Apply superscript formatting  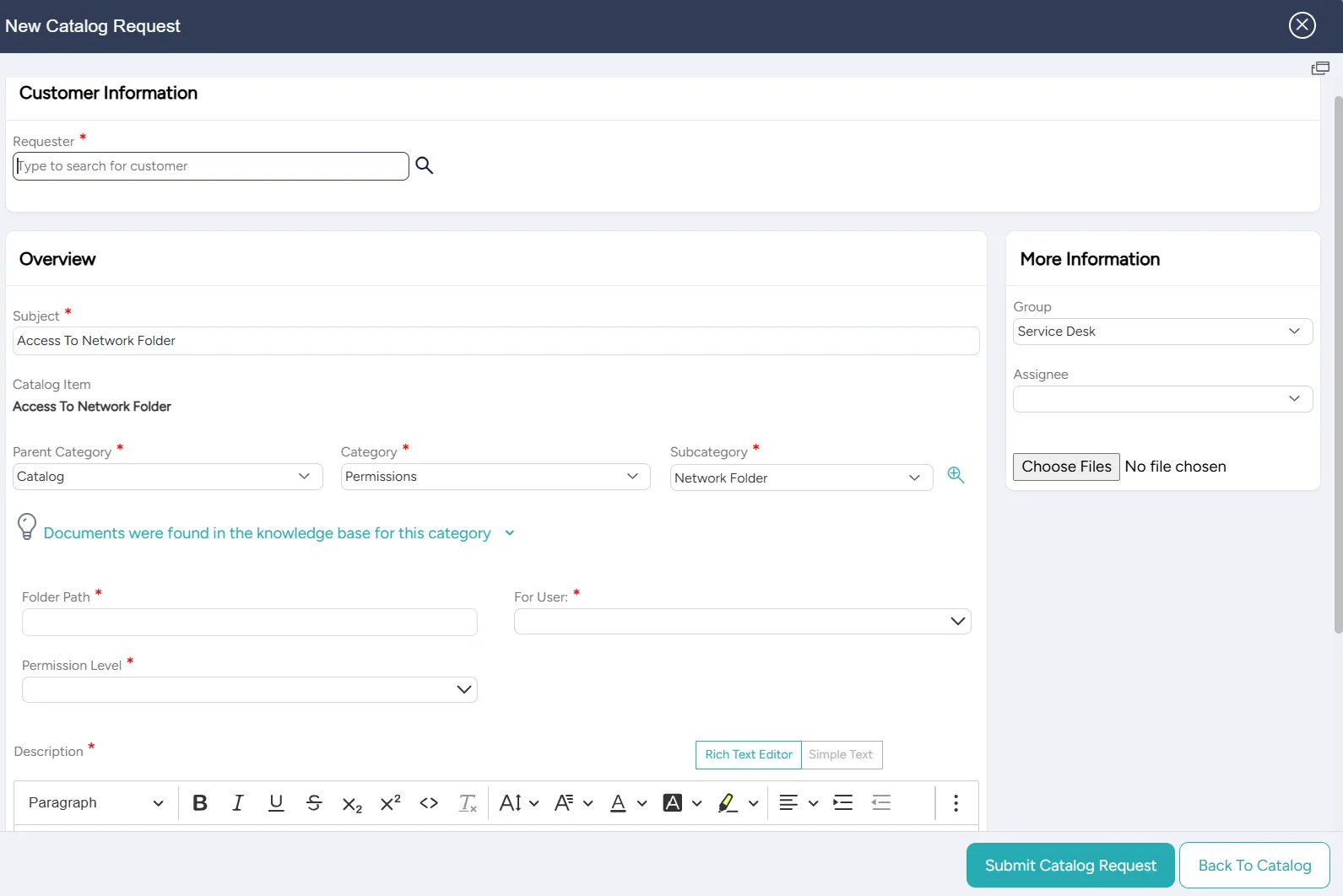click(390, 803)
